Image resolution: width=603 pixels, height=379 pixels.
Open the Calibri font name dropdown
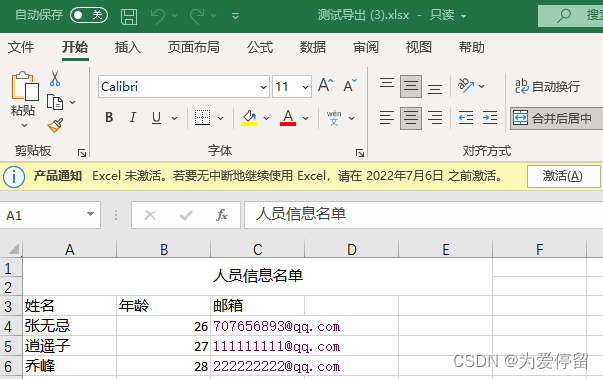263,87
